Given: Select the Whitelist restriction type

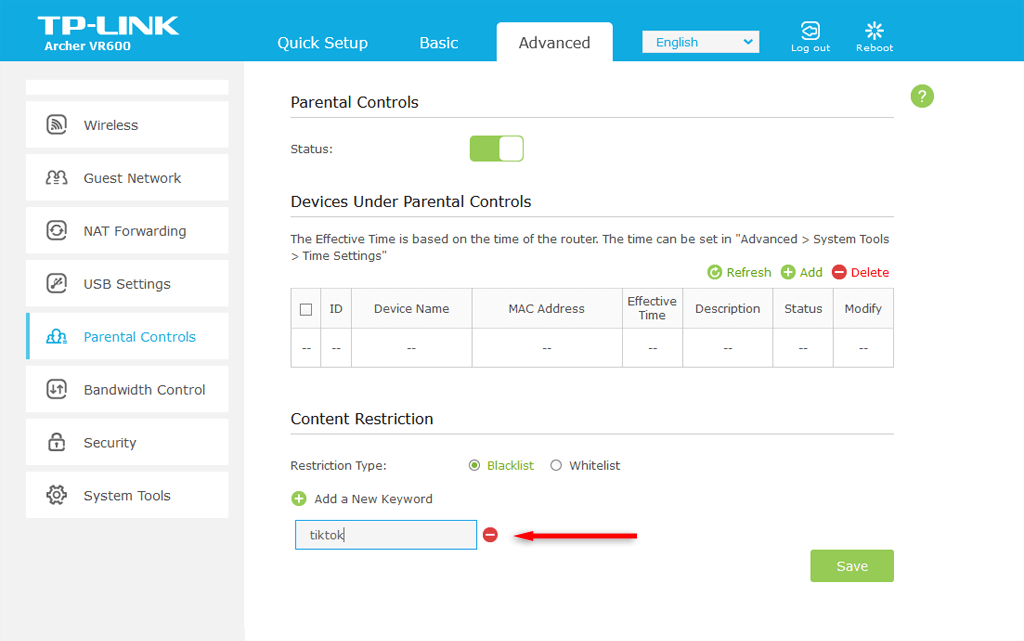Looking at the screenshot, I should pyautogui.click(x=557, y=466).
